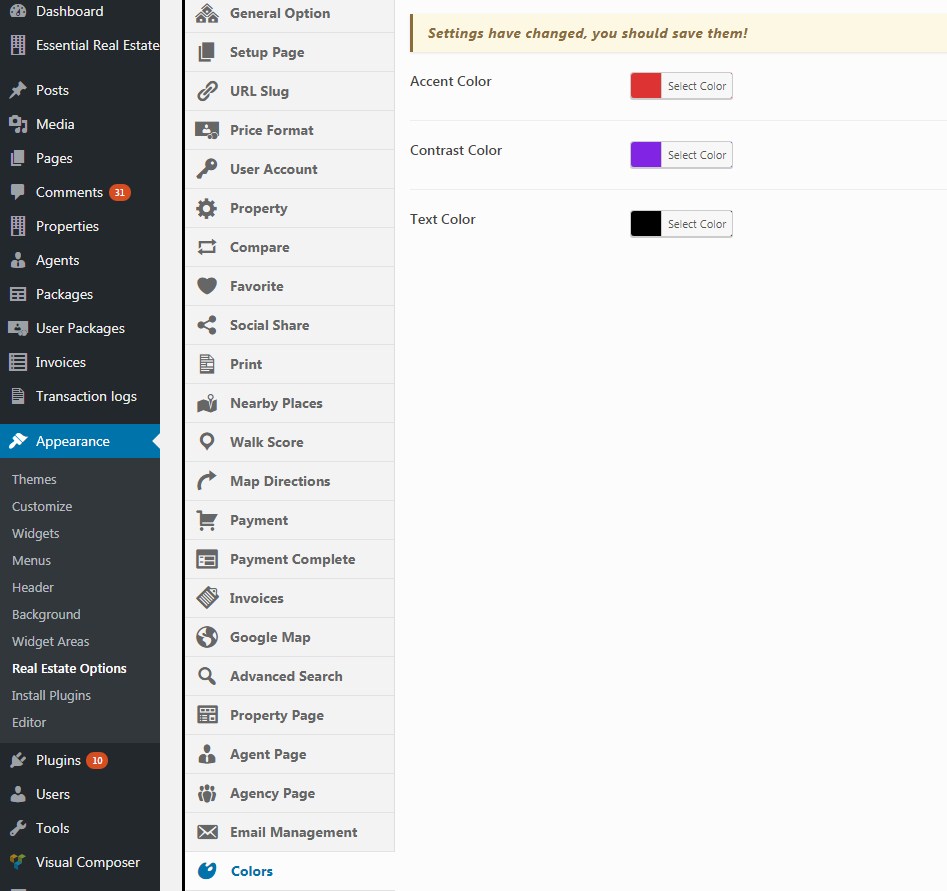Viewport: 947px width, 891px height.
Task: Click the Walk Score location pin icon
Action: (x=207, y=442)
